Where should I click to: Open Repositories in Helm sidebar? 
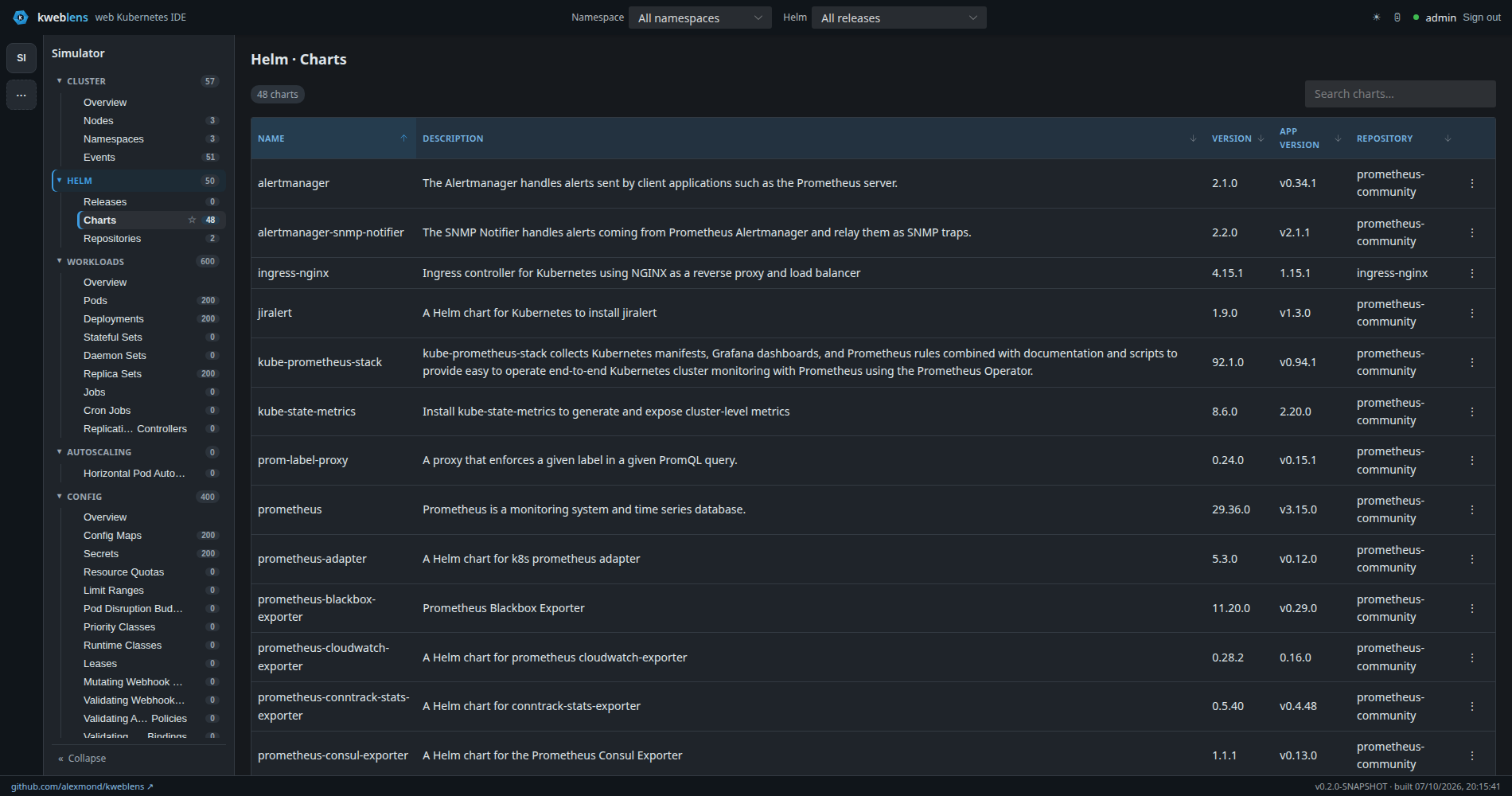pos(150,239)
